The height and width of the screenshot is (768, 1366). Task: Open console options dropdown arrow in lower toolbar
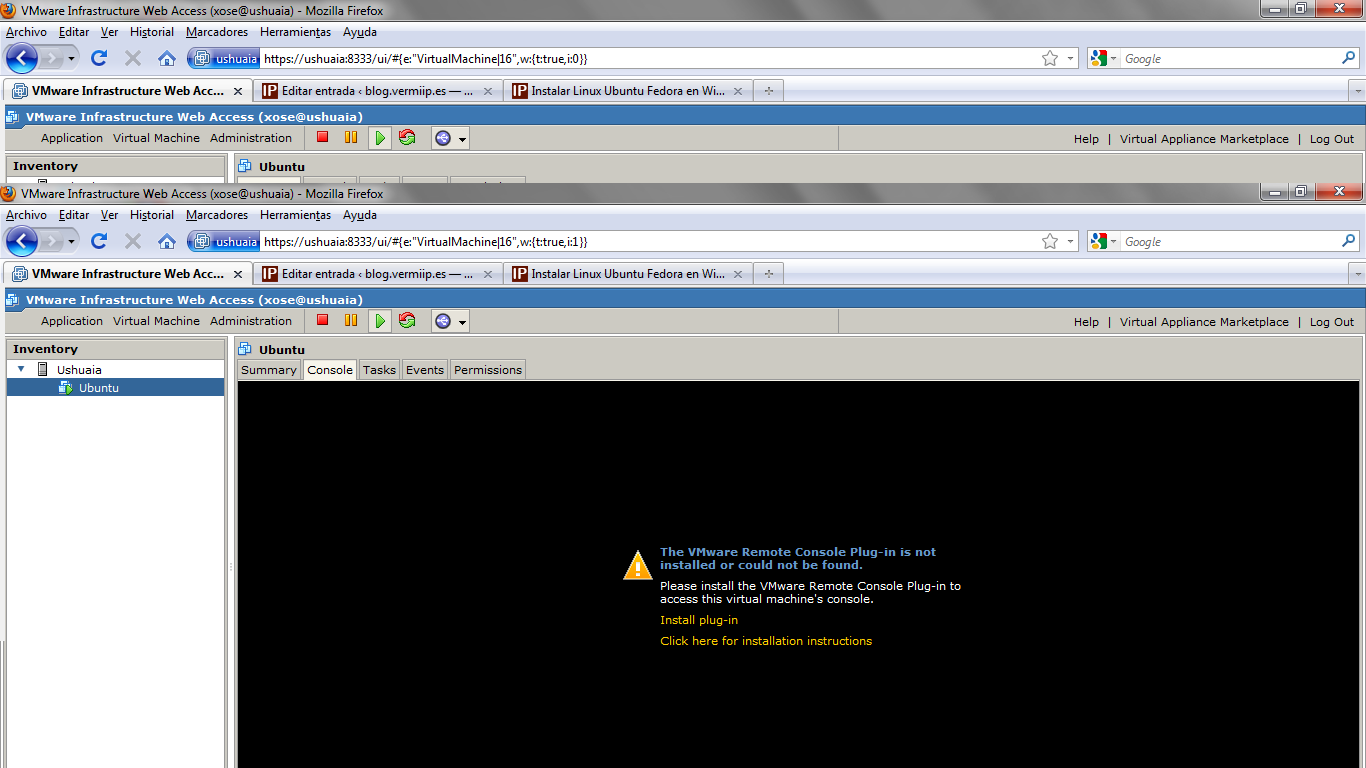[x=462, y=322]
